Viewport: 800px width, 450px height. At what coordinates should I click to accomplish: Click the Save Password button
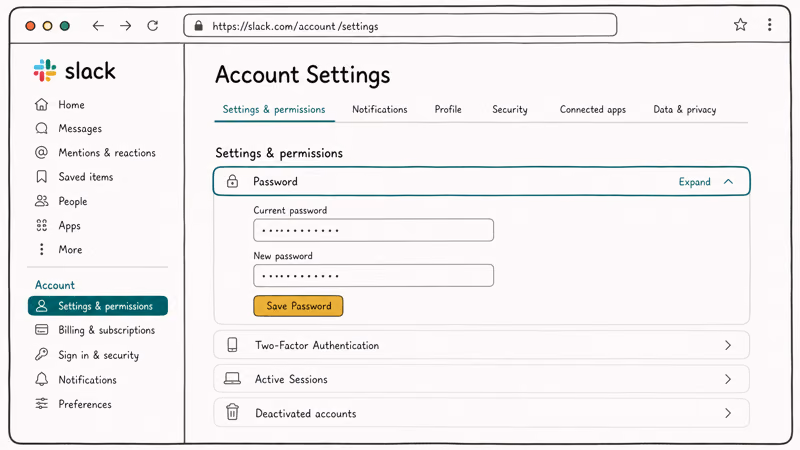298,306
